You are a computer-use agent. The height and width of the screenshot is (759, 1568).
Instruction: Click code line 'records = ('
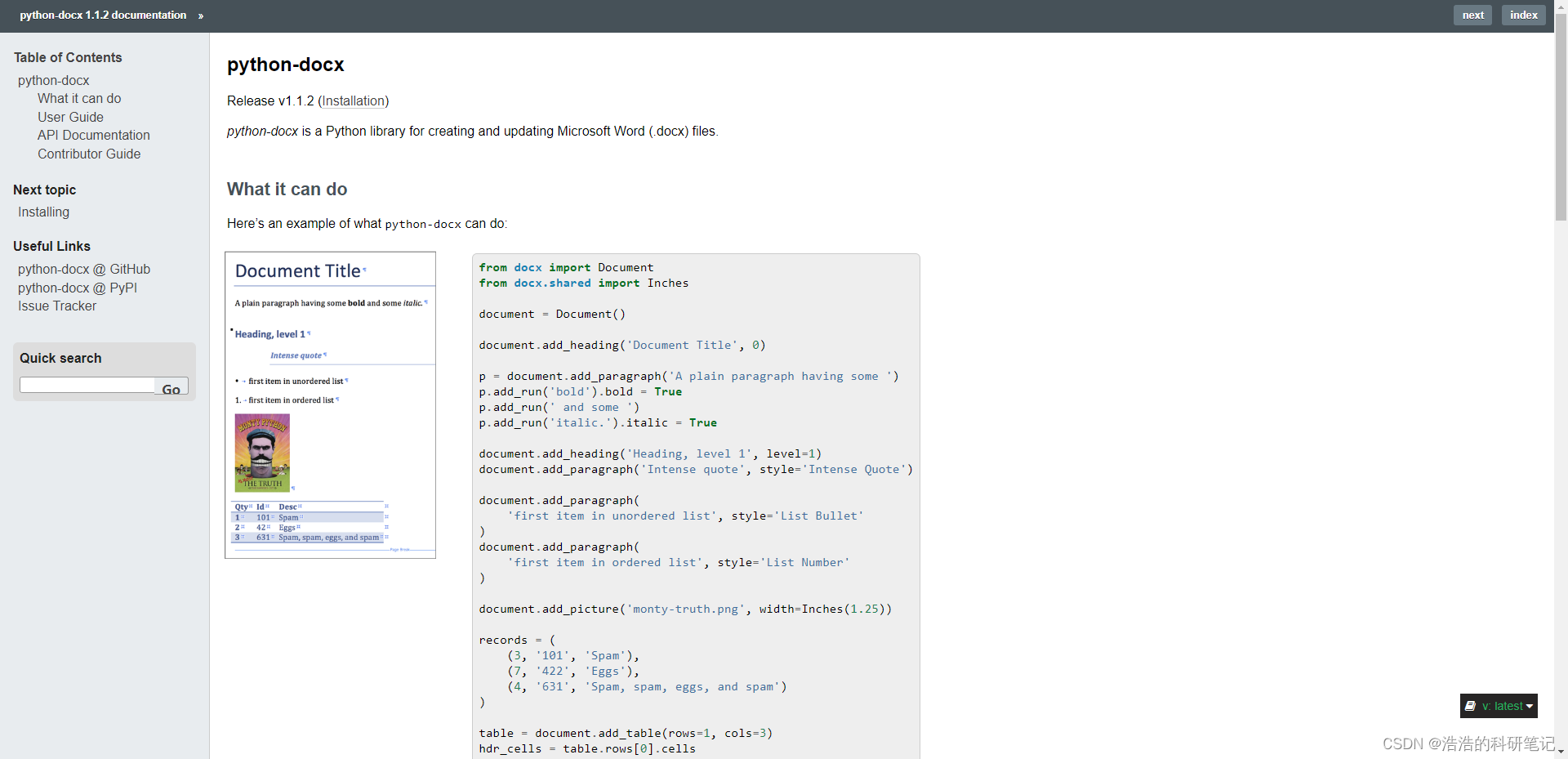pos(517,640)
